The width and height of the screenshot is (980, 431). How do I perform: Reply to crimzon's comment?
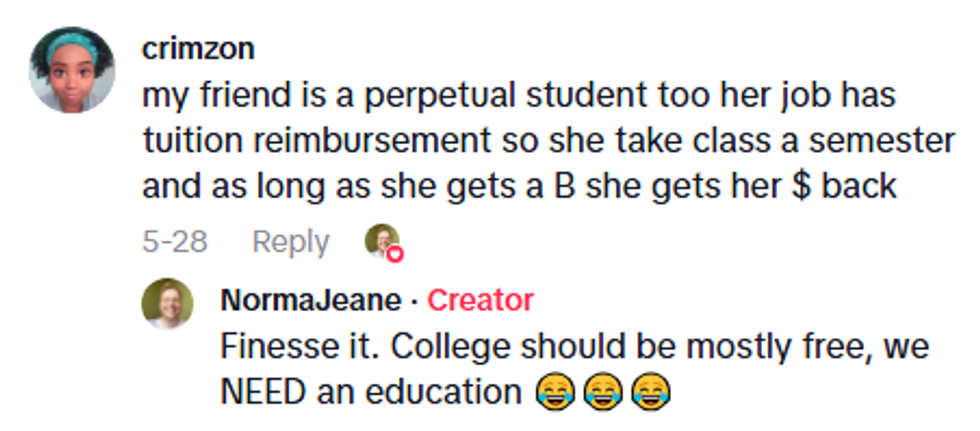point(290,242)
